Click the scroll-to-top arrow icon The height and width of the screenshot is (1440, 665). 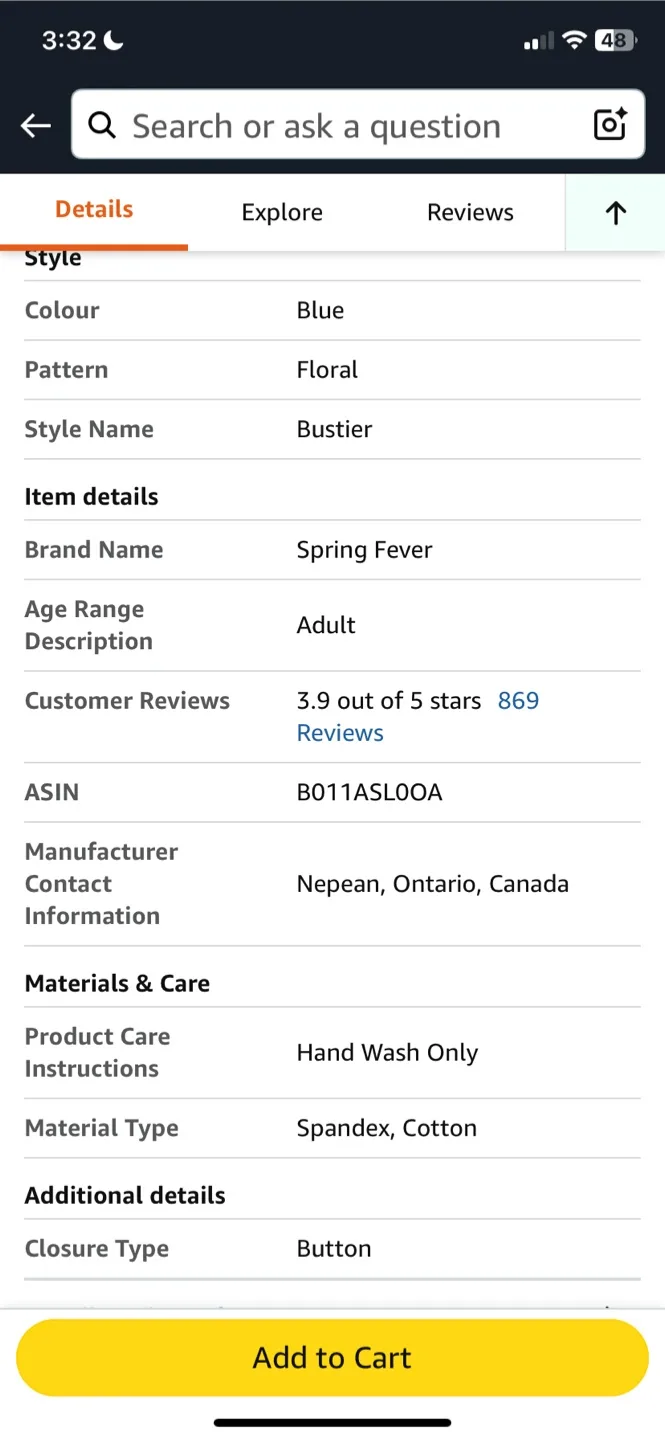point(615,212)
